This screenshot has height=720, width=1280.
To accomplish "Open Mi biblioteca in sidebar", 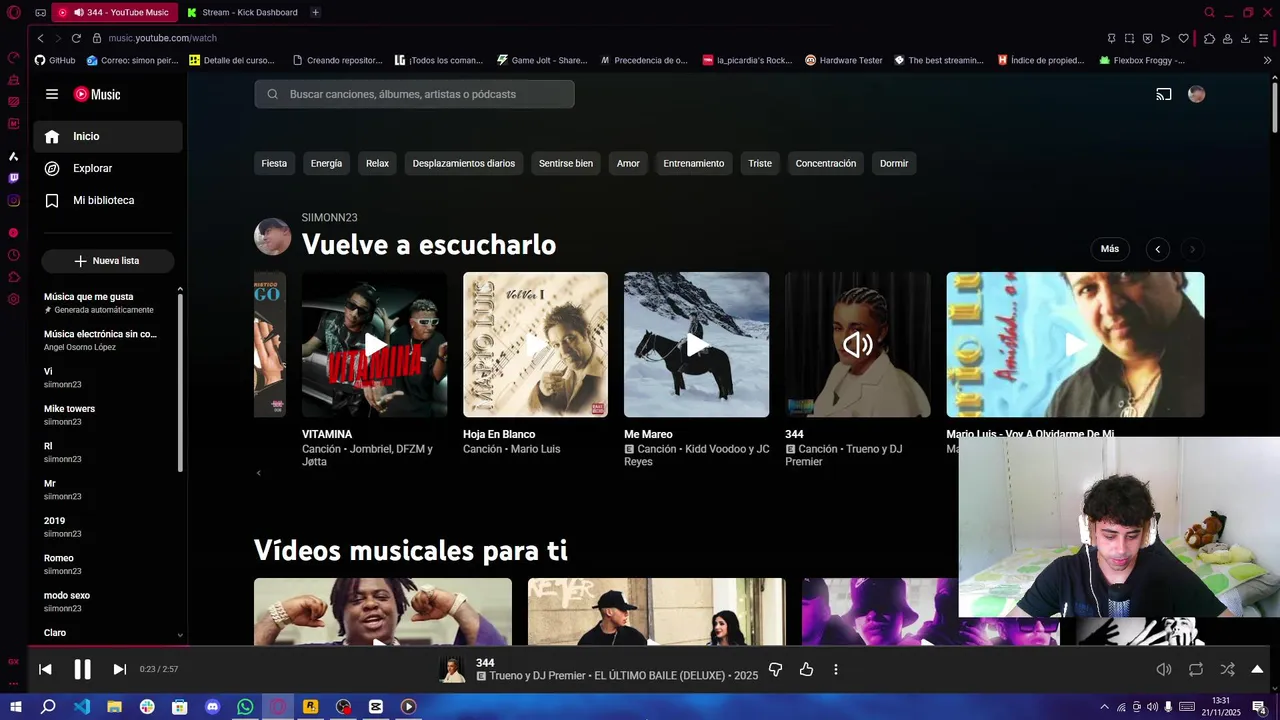I will [108, 200].
